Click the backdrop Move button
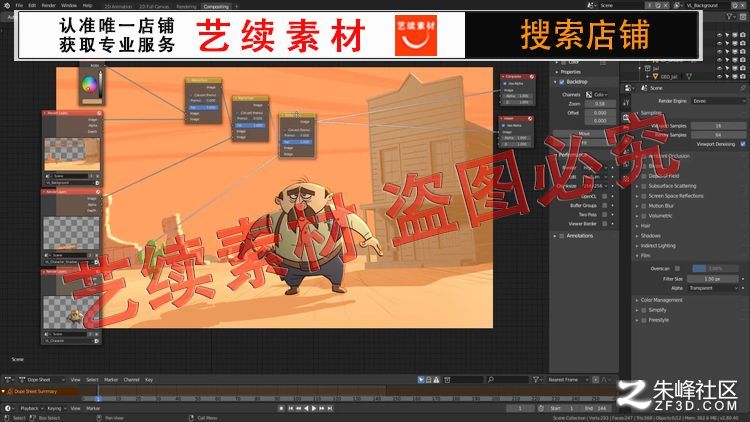 584,133
